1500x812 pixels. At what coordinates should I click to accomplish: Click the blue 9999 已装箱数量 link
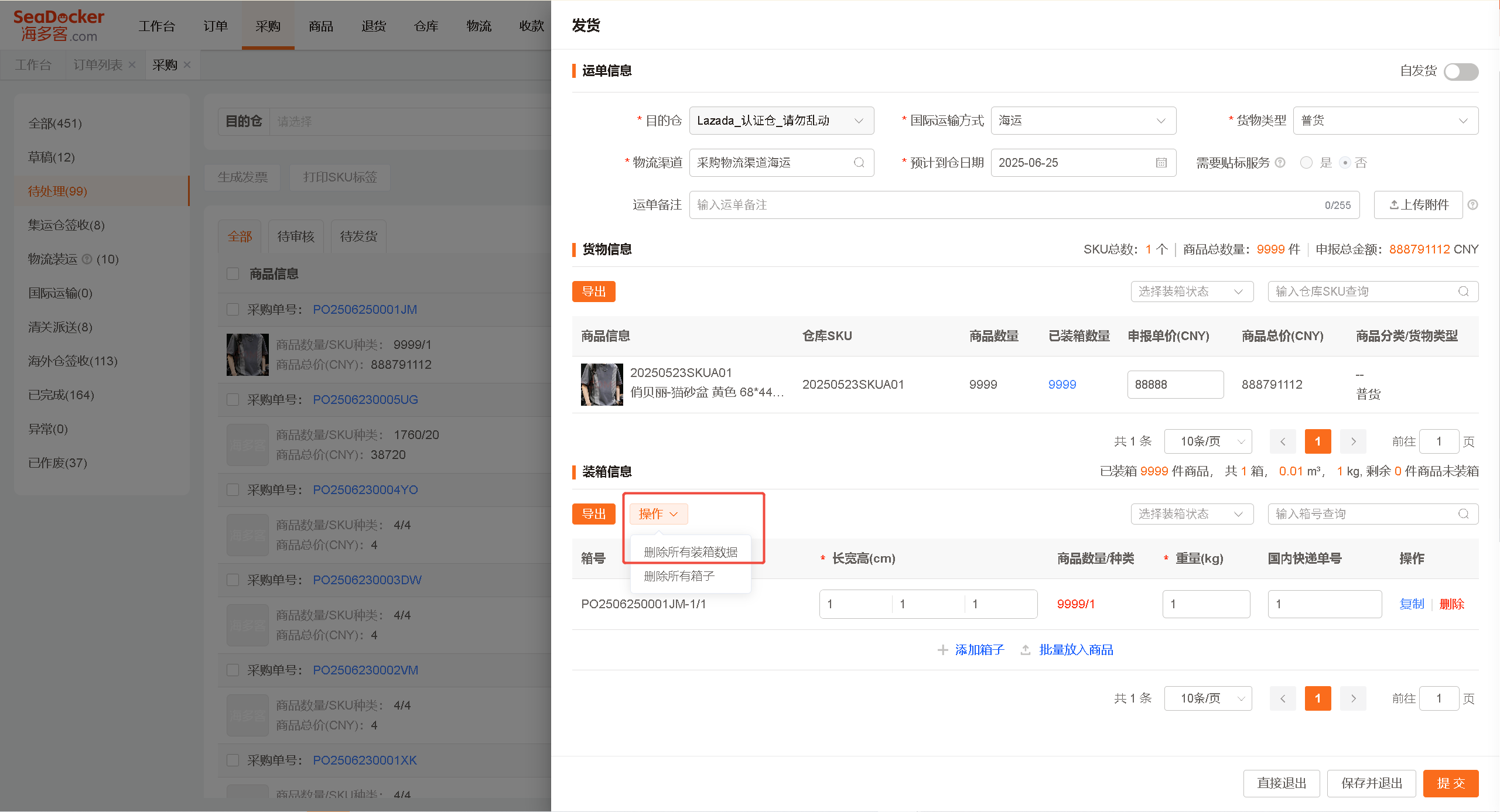tap(1062, 385)
